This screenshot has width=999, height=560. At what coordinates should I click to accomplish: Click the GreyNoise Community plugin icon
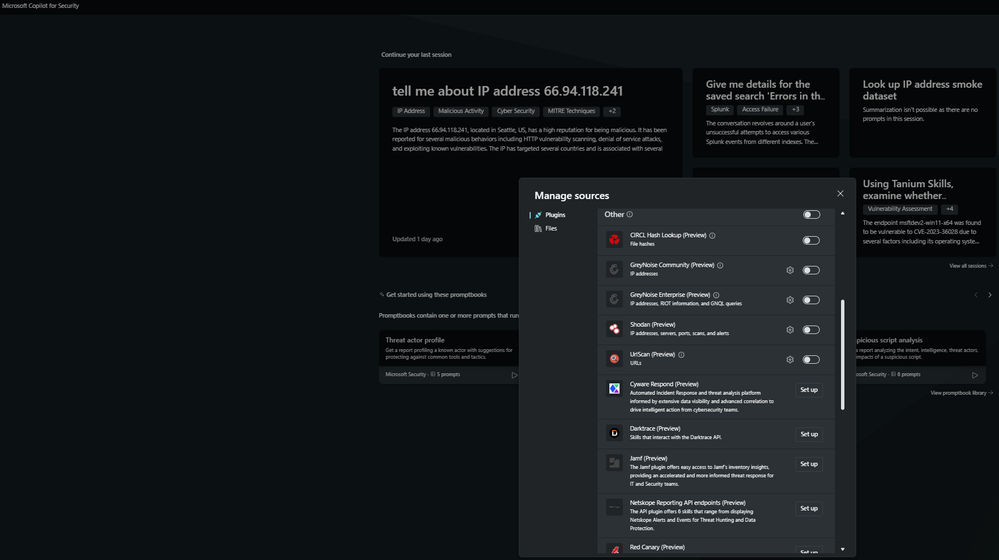tap(614, 269)
